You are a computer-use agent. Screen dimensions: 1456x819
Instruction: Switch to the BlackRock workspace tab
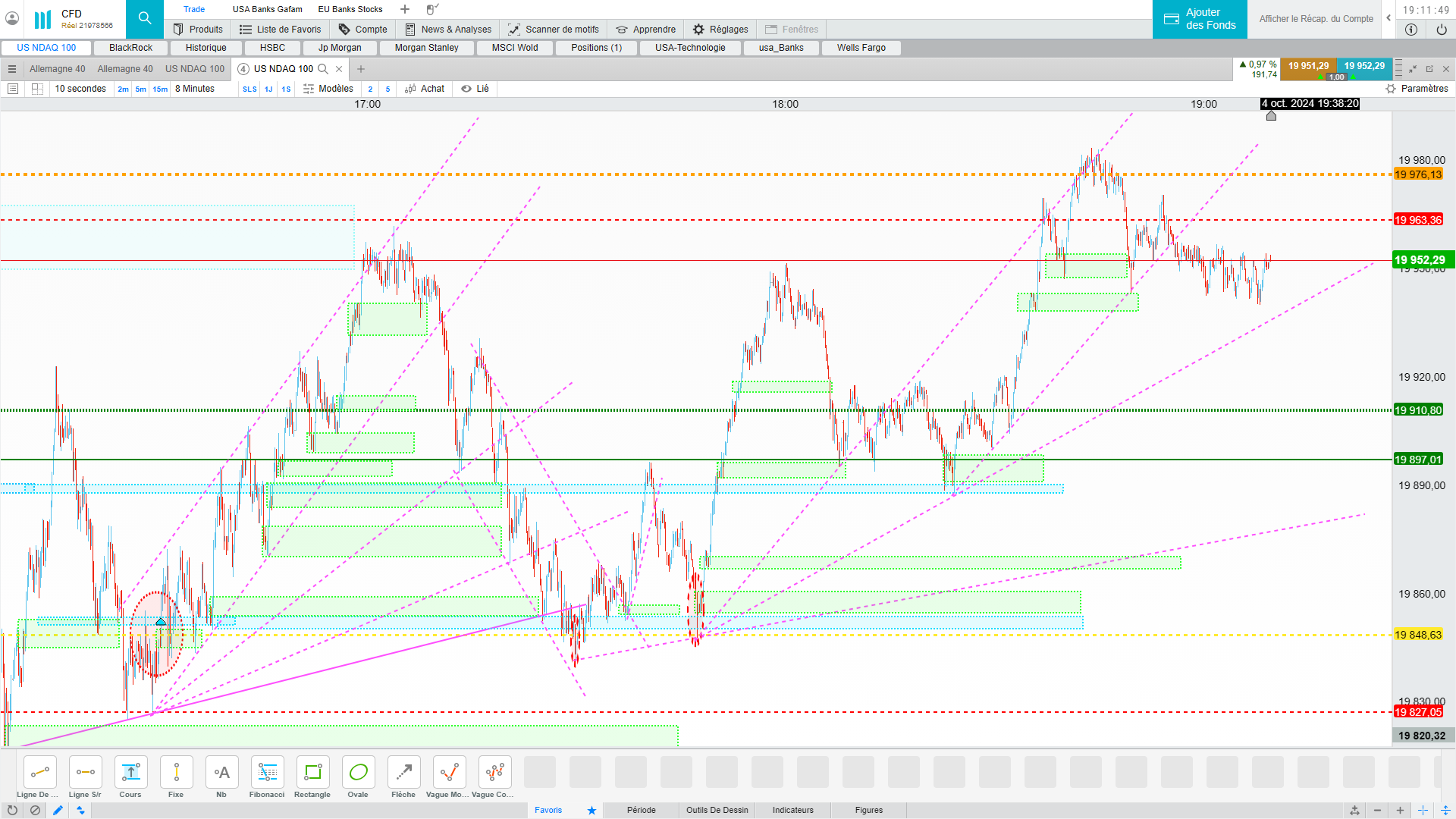(x=130, y=48)
